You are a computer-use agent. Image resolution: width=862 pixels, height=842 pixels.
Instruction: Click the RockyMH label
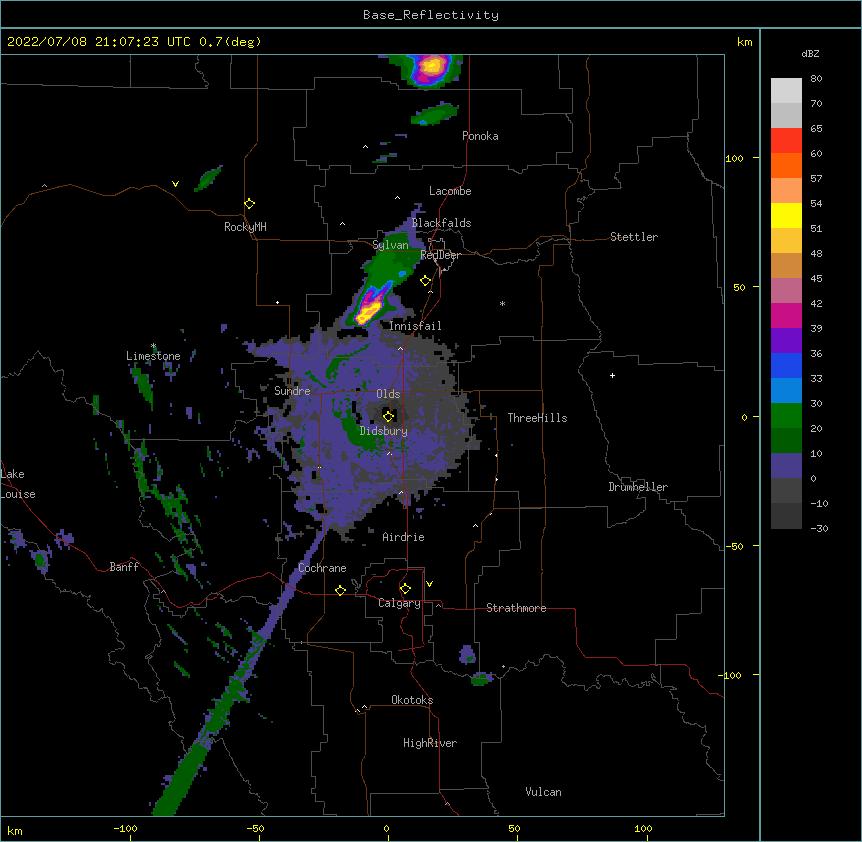point(245,227)
